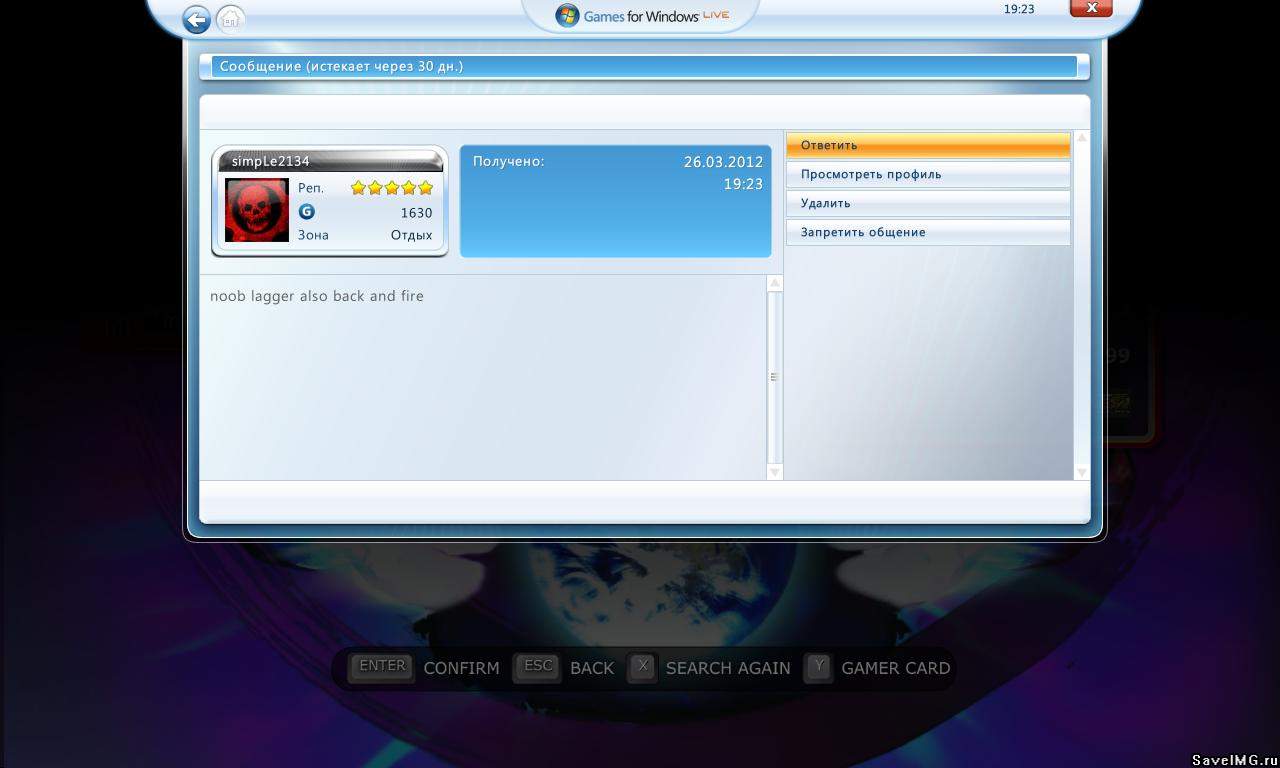The height and width of the screenshot is (768, 1280).
Task: Select the Ответить option
Action: pos(928,145)
